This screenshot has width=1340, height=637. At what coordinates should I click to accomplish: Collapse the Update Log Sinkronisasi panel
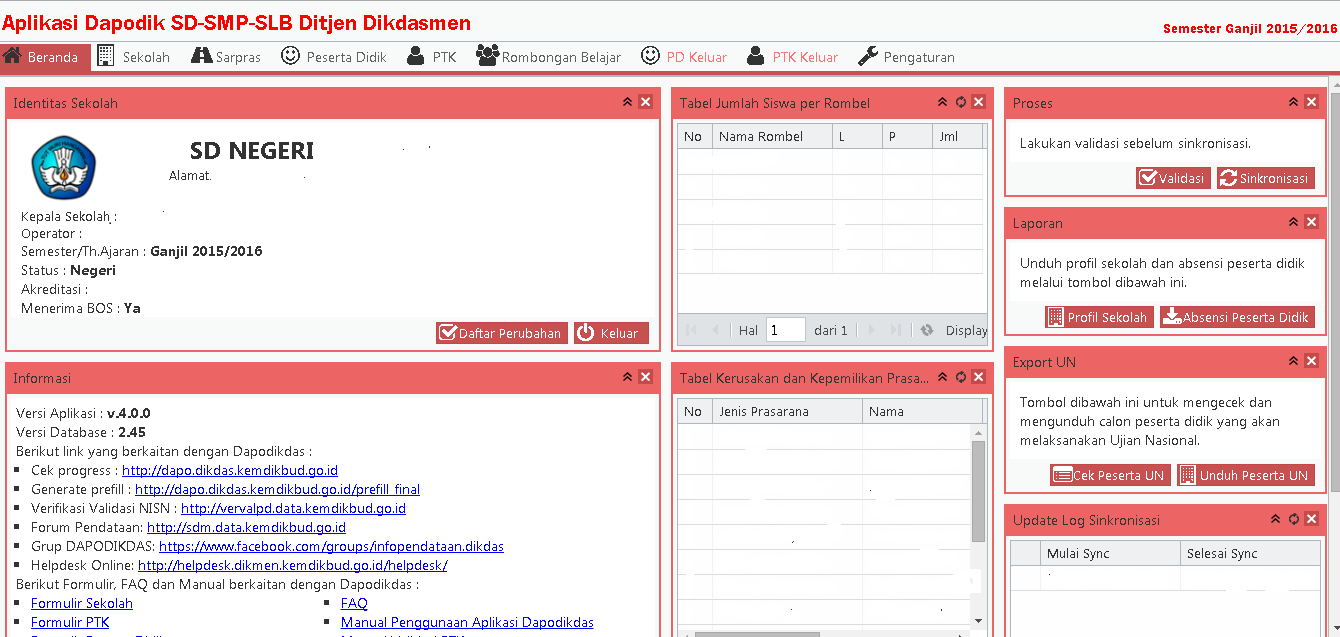(x=1275, y=520)
